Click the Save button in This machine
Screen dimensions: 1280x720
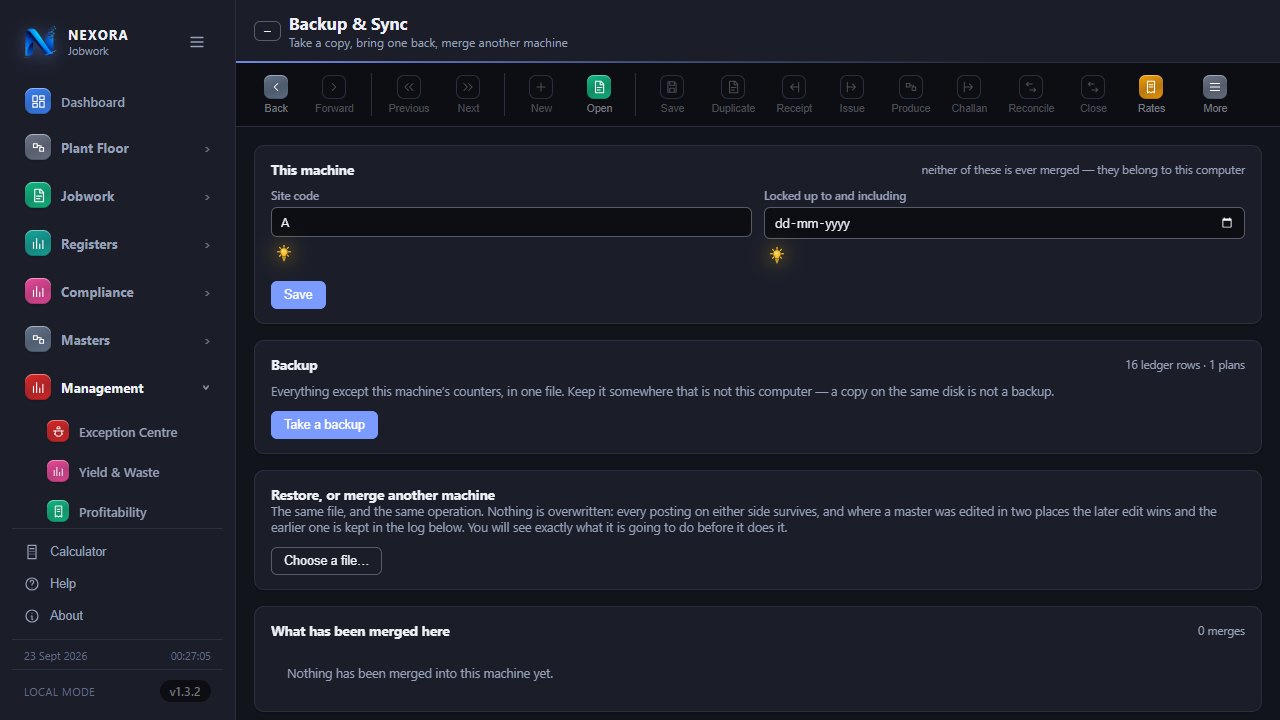298,295
